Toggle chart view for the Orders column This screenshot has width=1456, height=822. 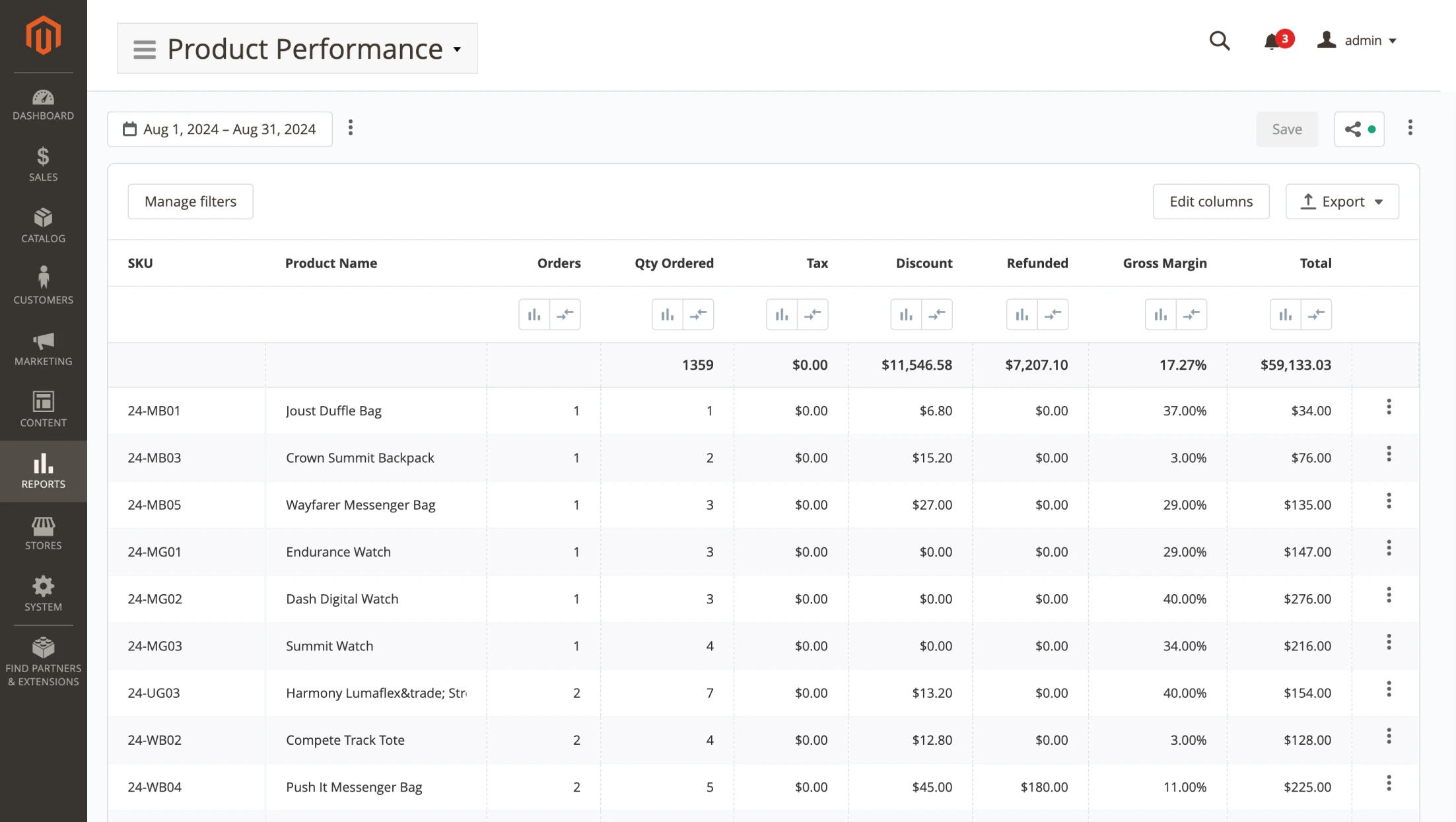point(534,314)
